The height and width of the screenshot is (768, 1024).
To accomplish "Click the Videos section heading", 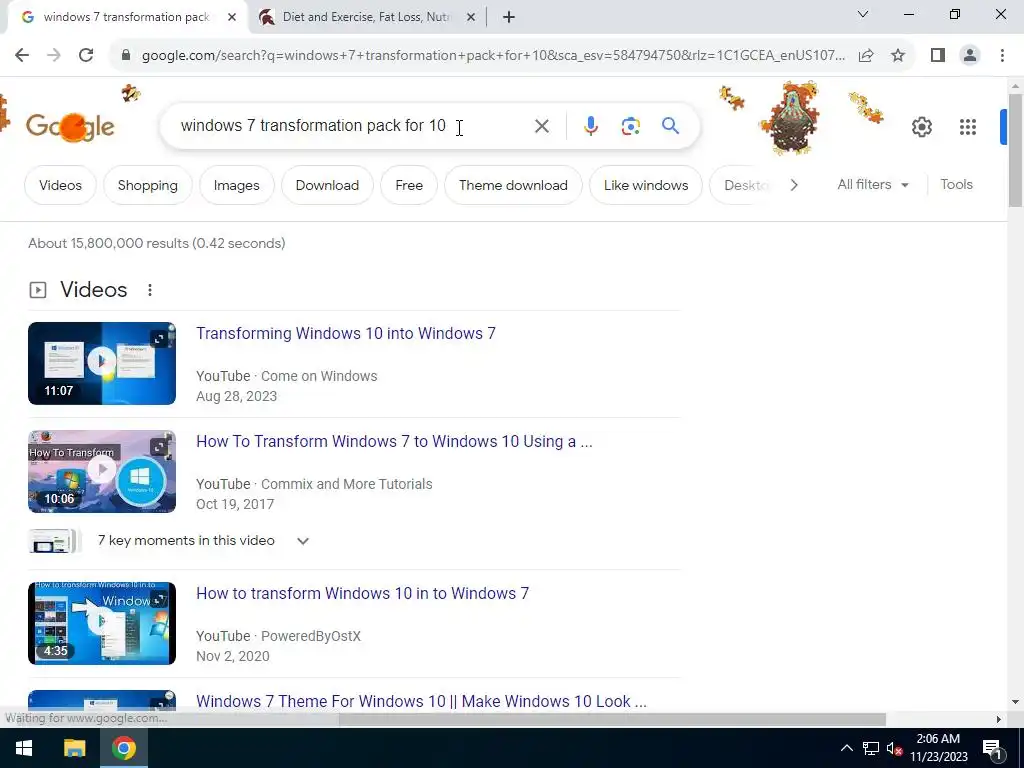I will click(93, 290).
